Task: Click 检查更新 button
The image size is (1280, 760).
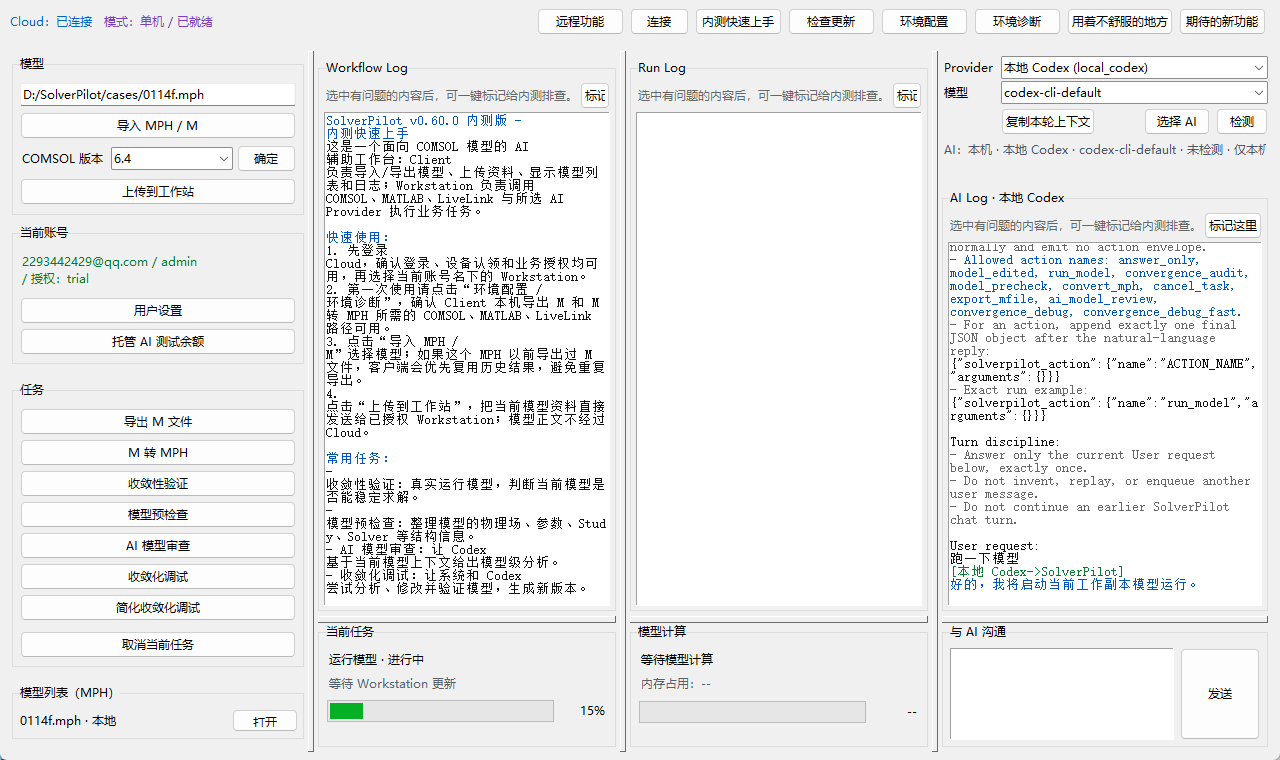Action: pyautogui.click(x=831, y=22)
